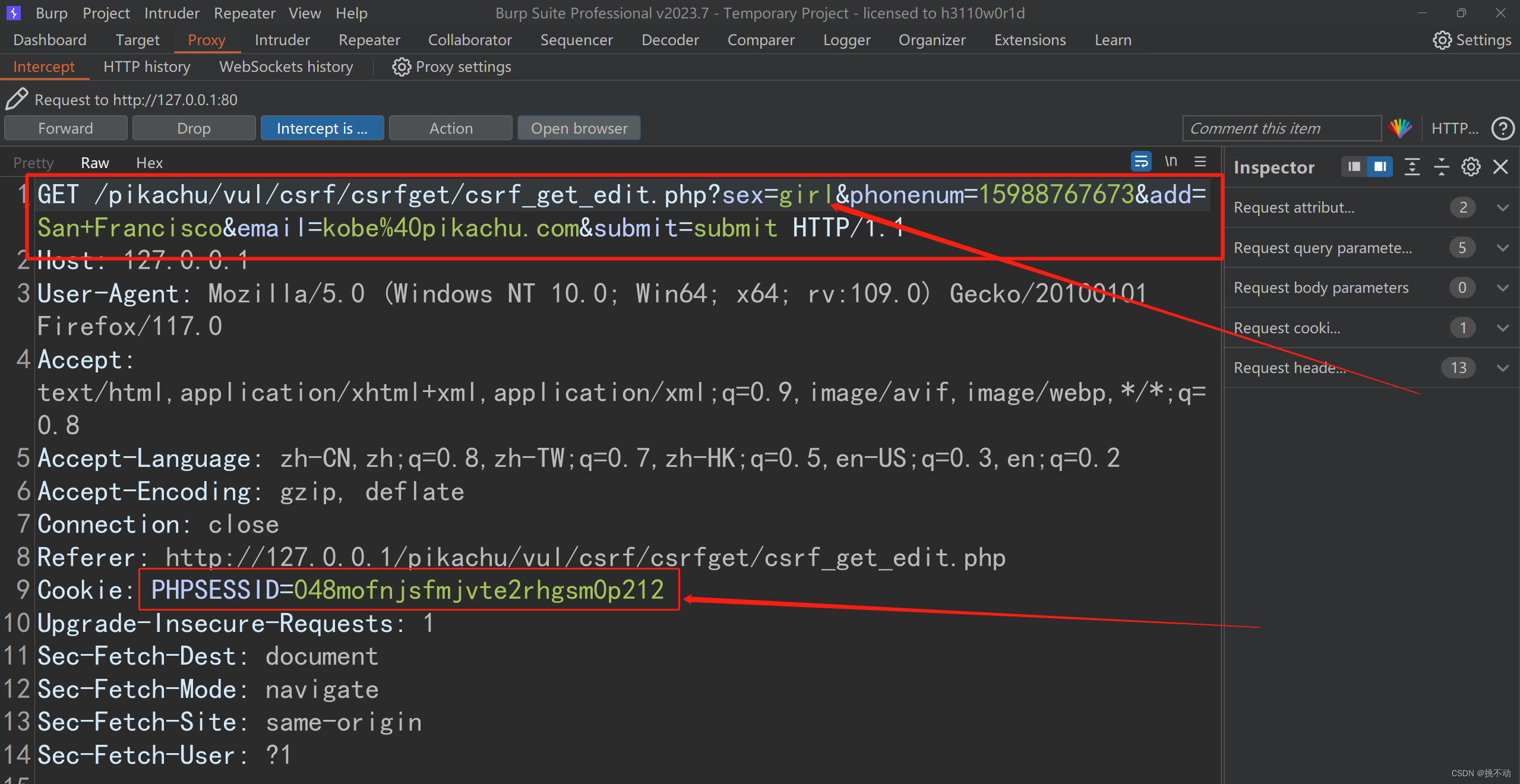Expand Request attributes chevron

(x=1502, y=207)
